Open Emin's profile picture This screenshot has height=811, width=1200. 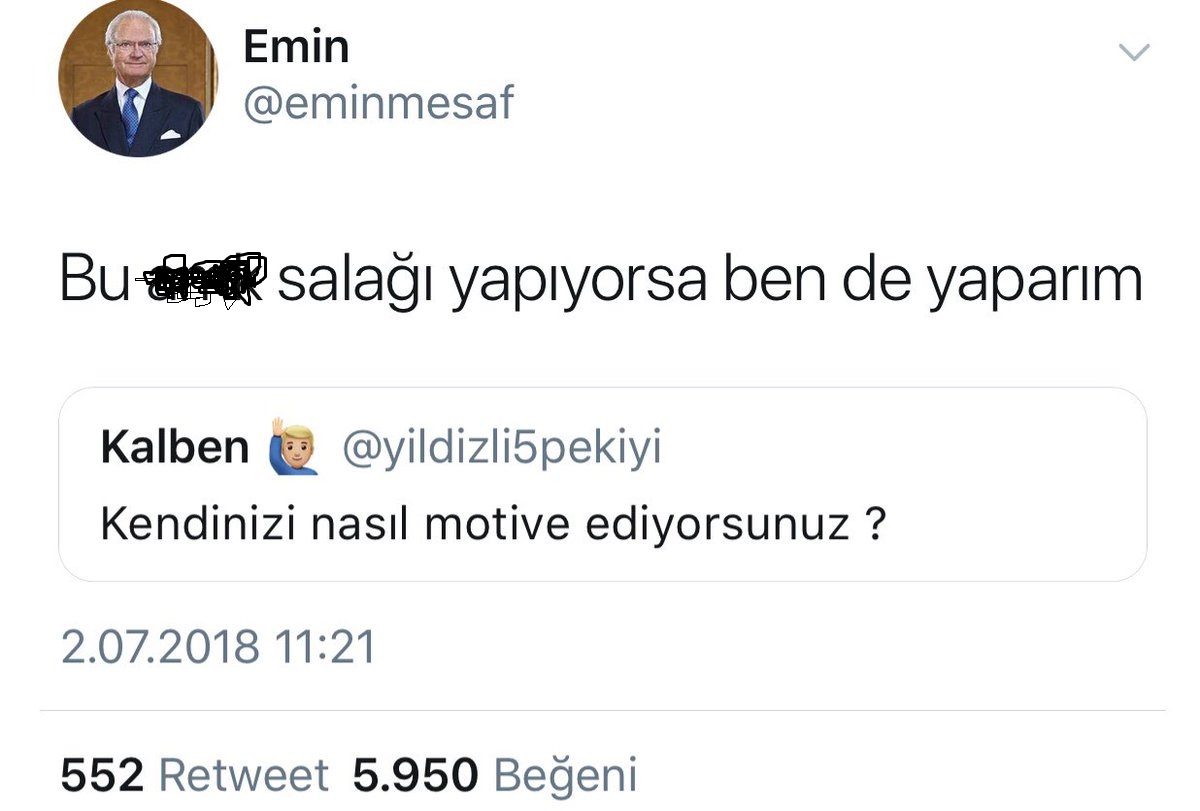[137, 78]
